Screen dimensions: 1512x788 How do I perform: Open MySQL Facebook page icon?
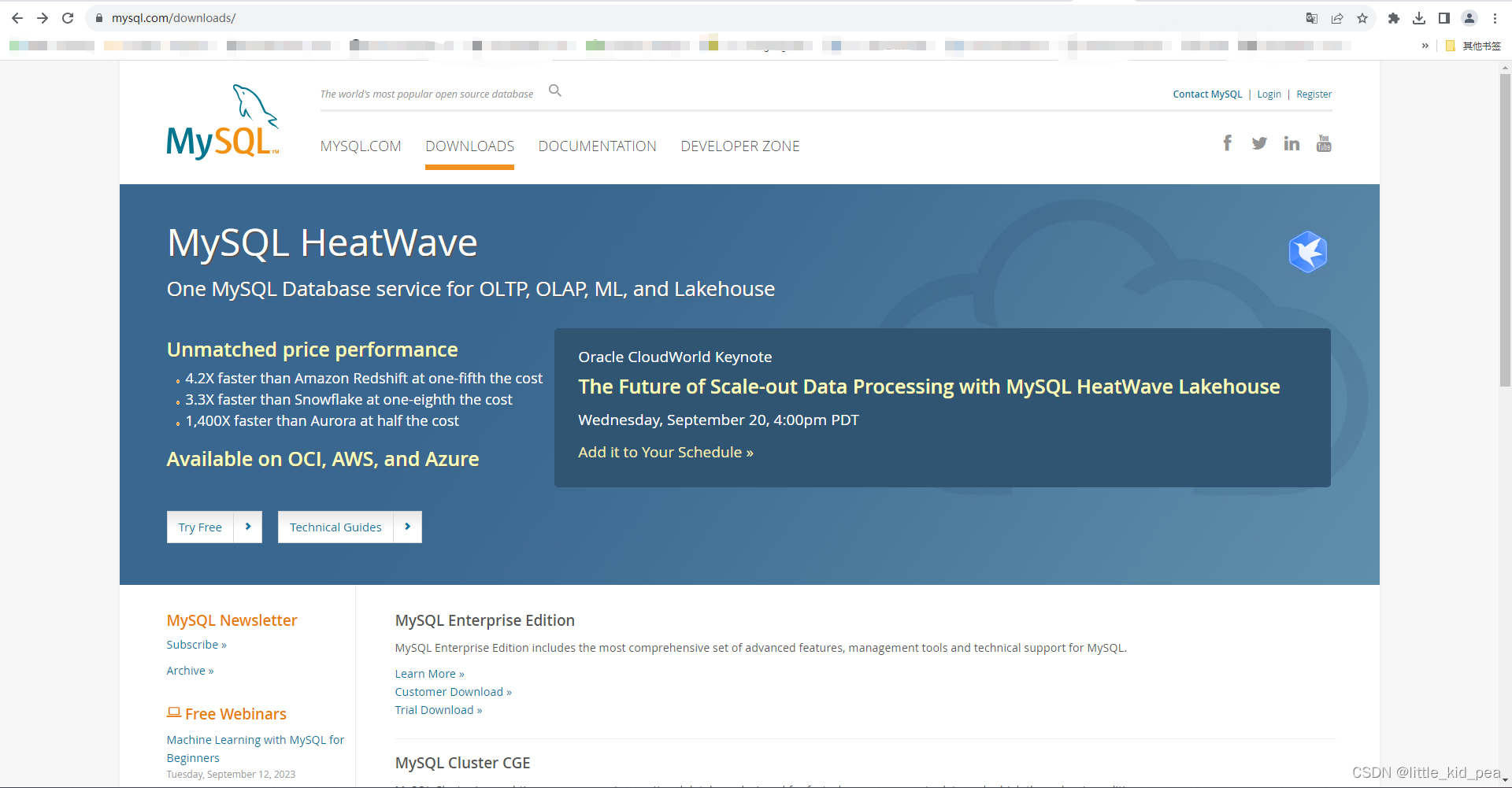(1227, 142)
